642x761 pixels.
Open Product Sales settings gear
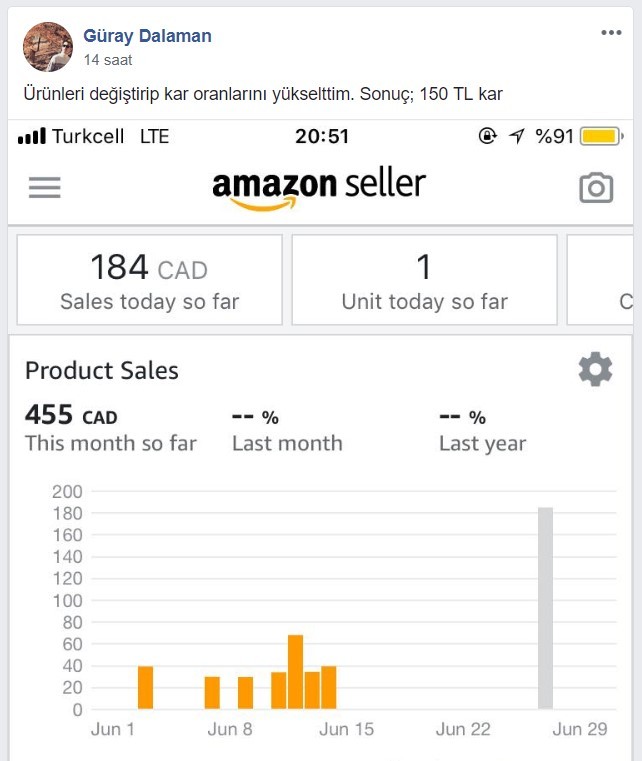595,369
